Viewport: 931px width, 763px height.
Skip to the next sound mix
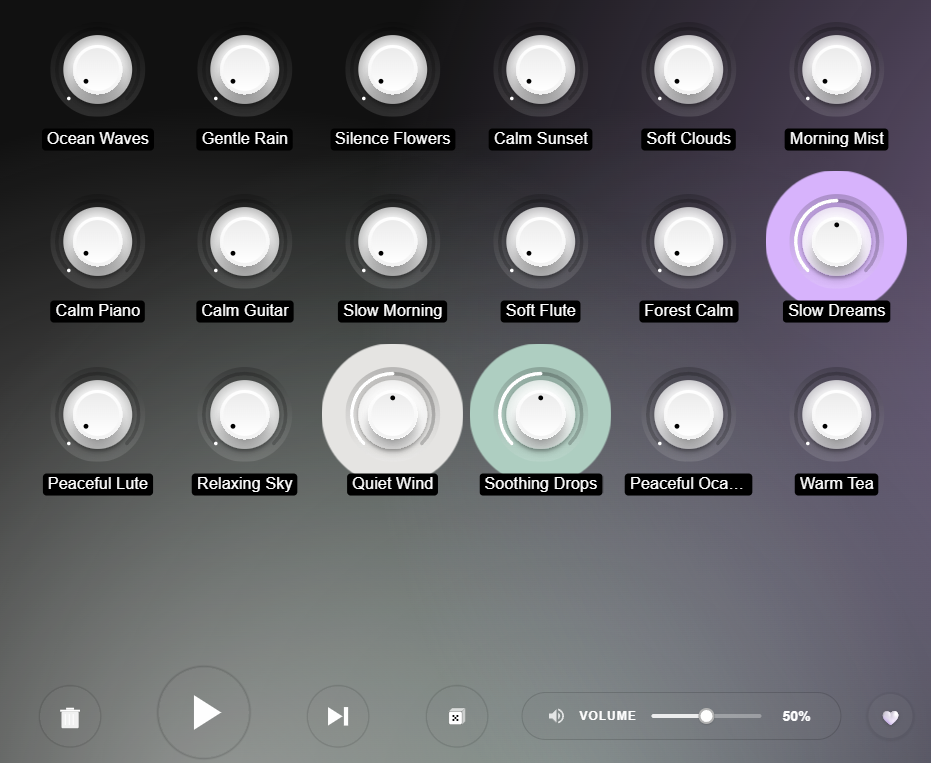pos(338,716)
